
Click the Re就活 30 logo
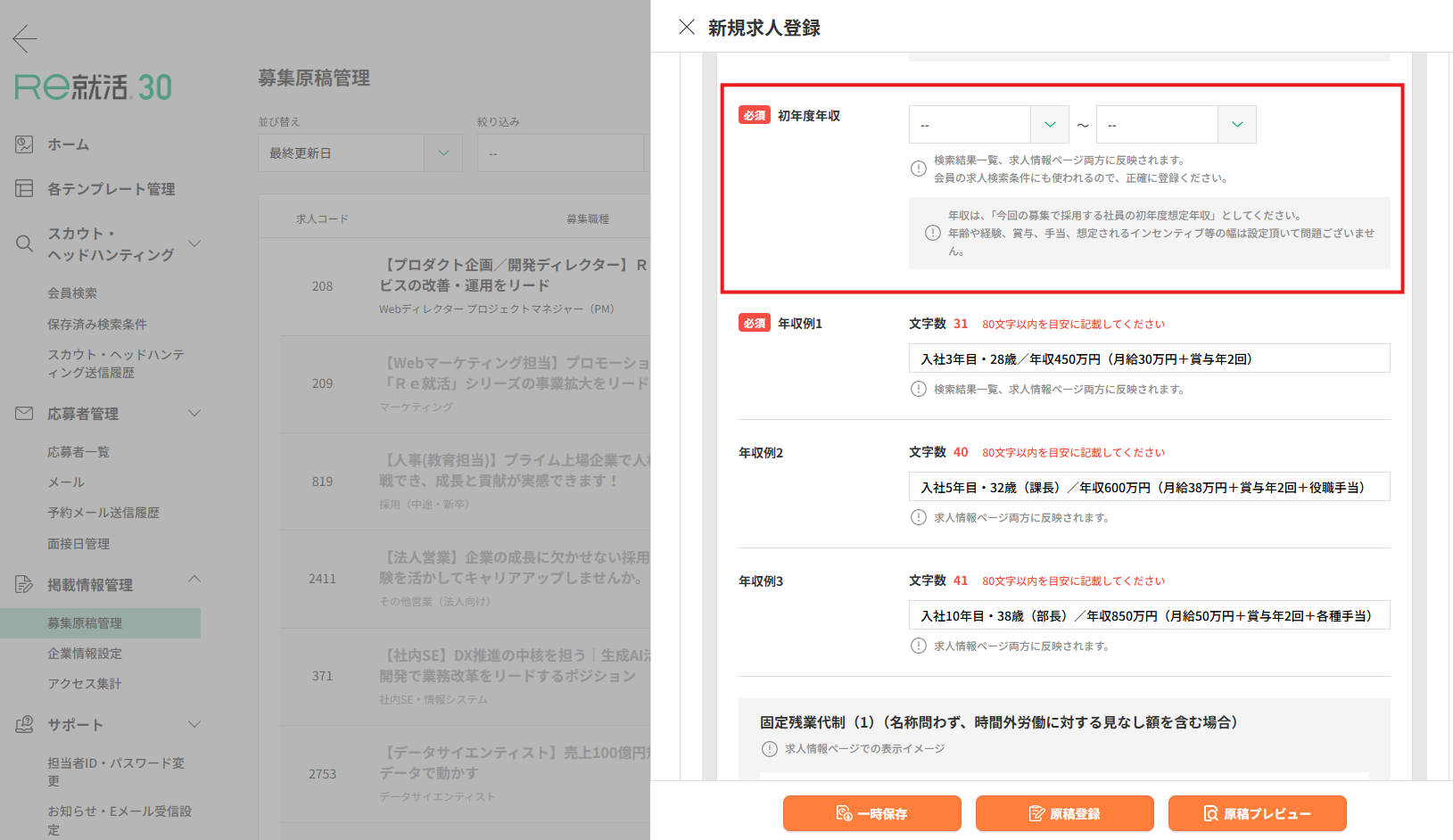pyautogui.click(x=93, y=86)
